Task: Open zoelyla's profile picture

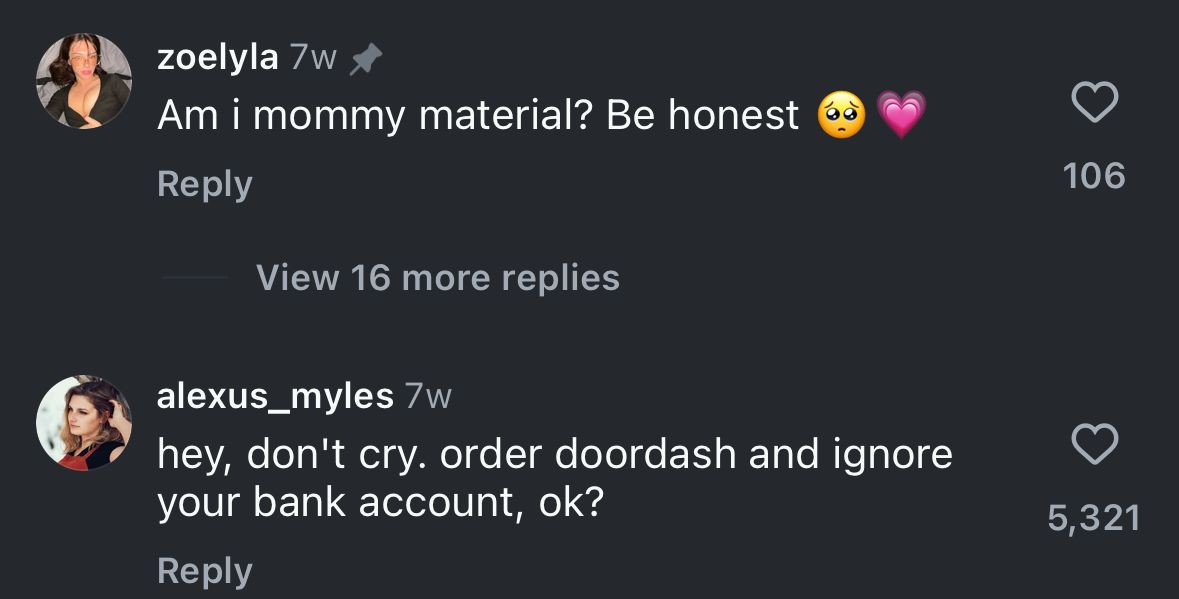Action: point(84,82)
